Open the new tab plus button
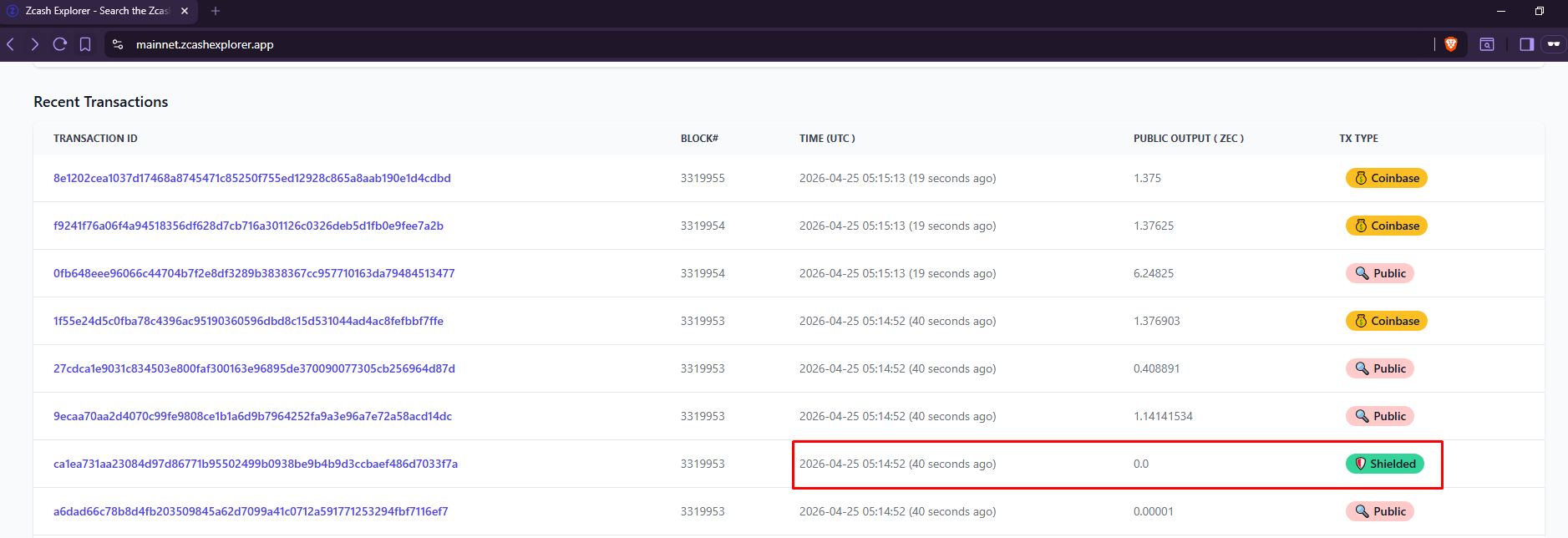1568x538 pixels. [216, 11]
